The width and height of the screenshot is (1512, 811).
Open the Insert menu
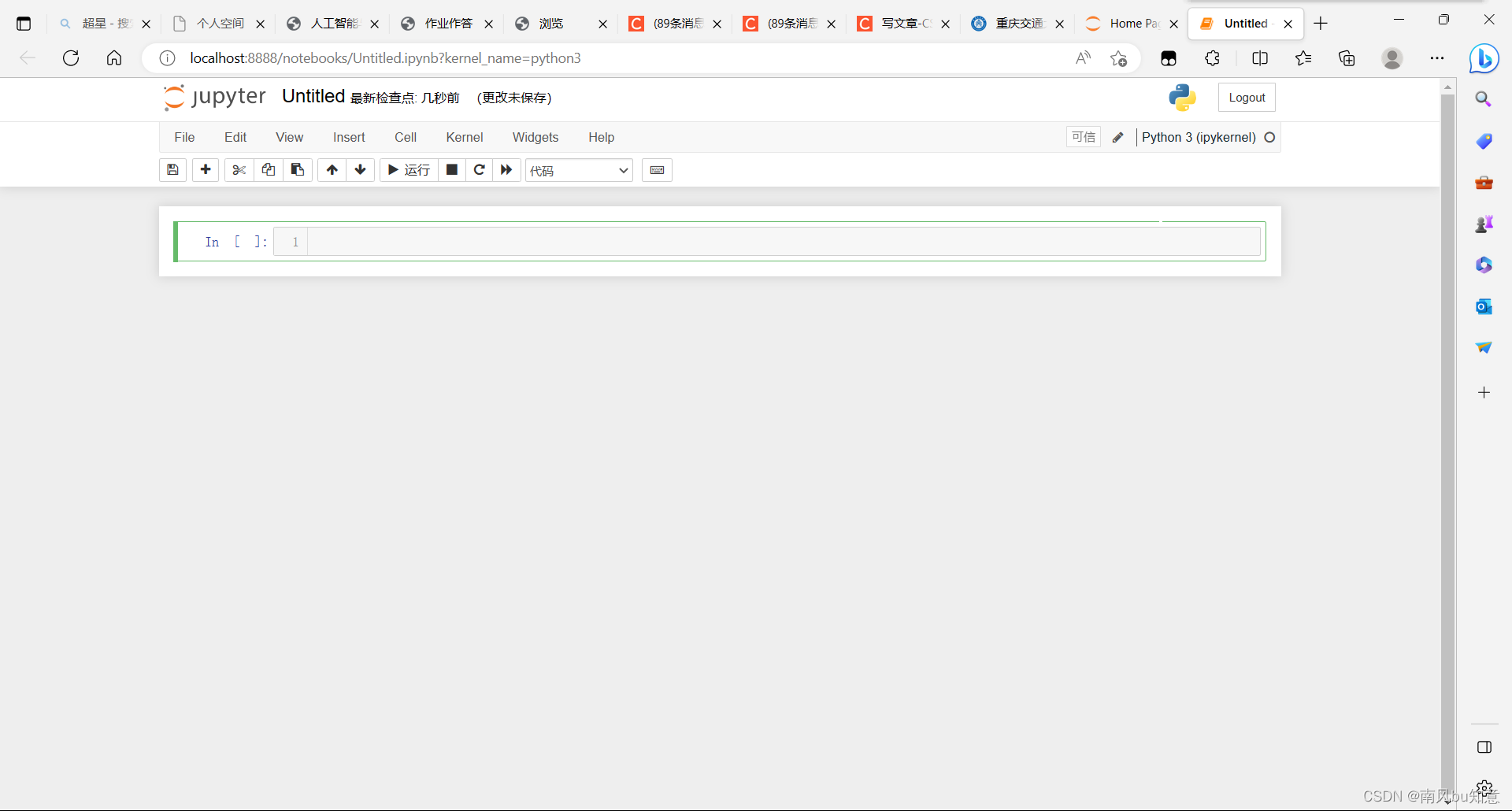(x=349, y=137)
